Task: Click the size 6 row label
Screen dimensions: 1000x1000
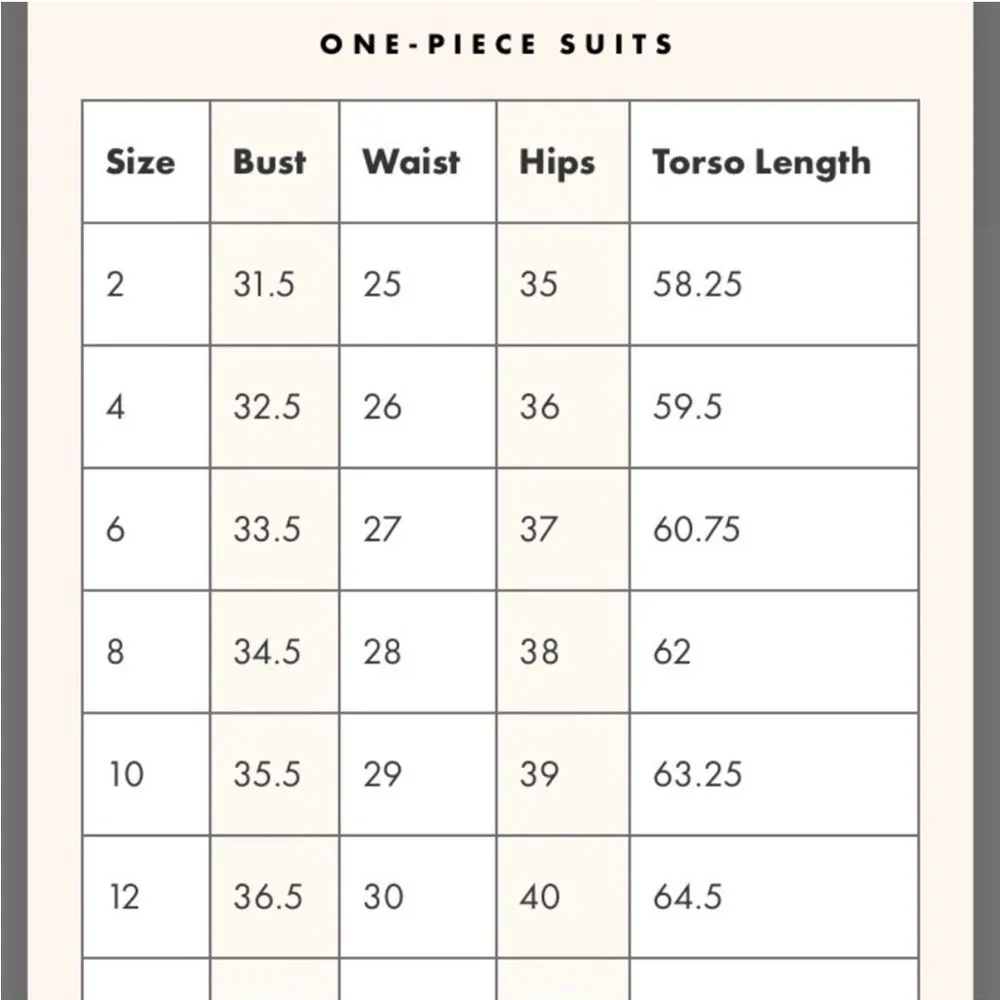Action: click(116, 530)
